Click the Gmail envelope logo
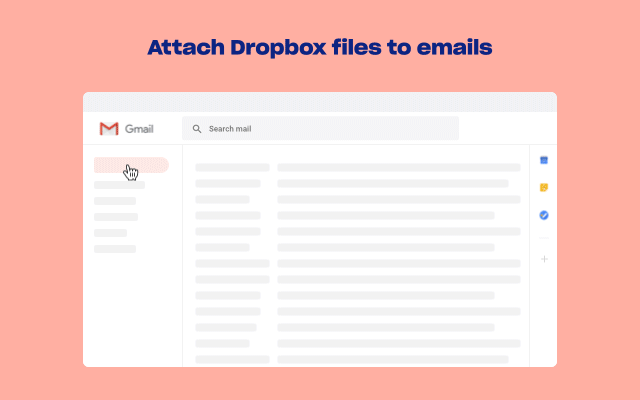 [109, 129]
